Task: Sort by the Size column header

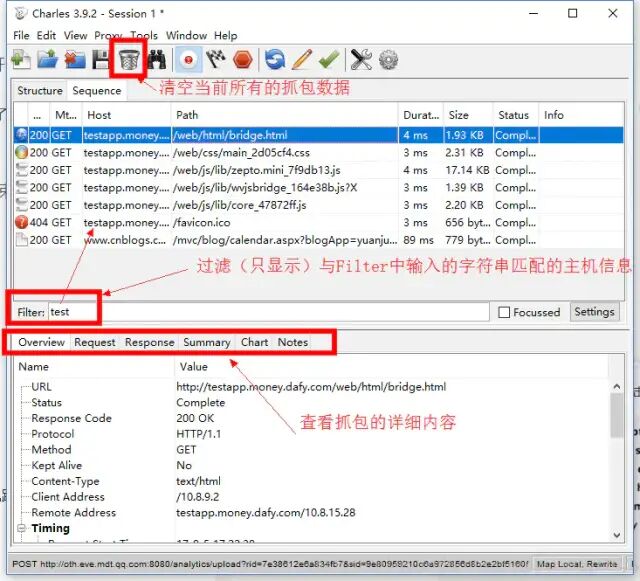Action: 469,115
